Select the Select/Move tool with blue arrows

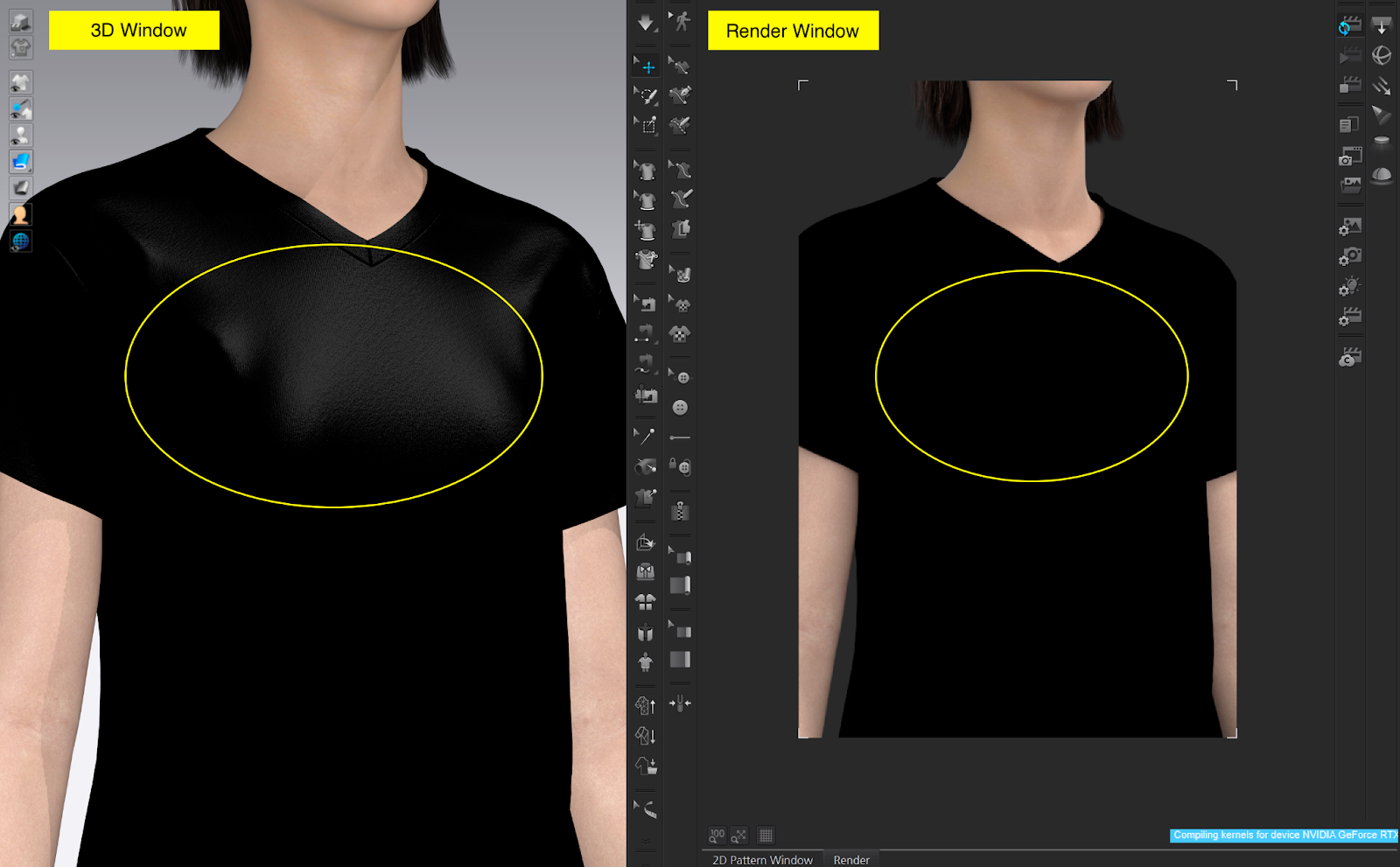(x=646, y=66)
